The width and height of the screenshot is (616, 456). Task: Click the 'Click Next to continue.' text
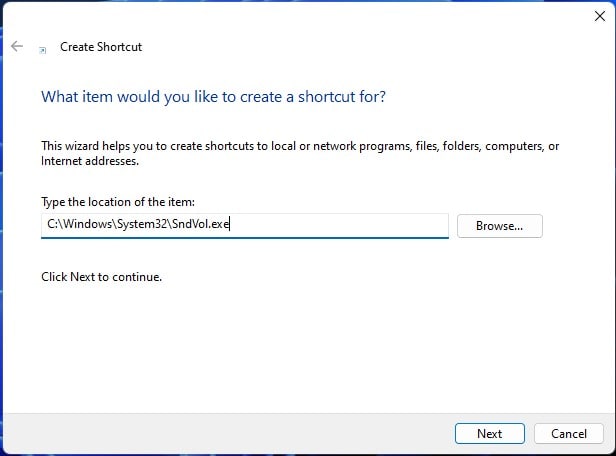[101, 277]
